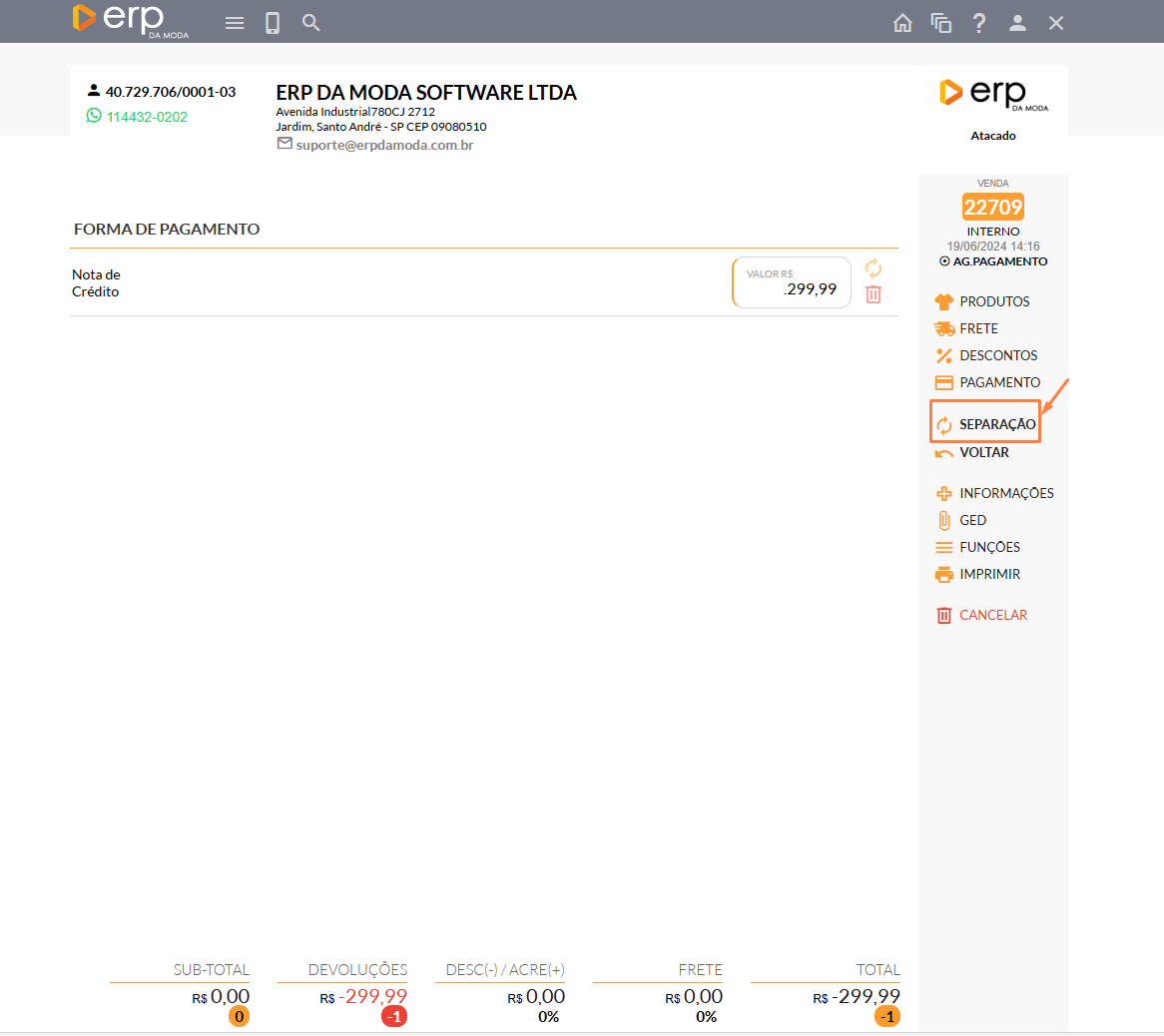Open the hamburger menu in top bar

[x=235, y=23]
